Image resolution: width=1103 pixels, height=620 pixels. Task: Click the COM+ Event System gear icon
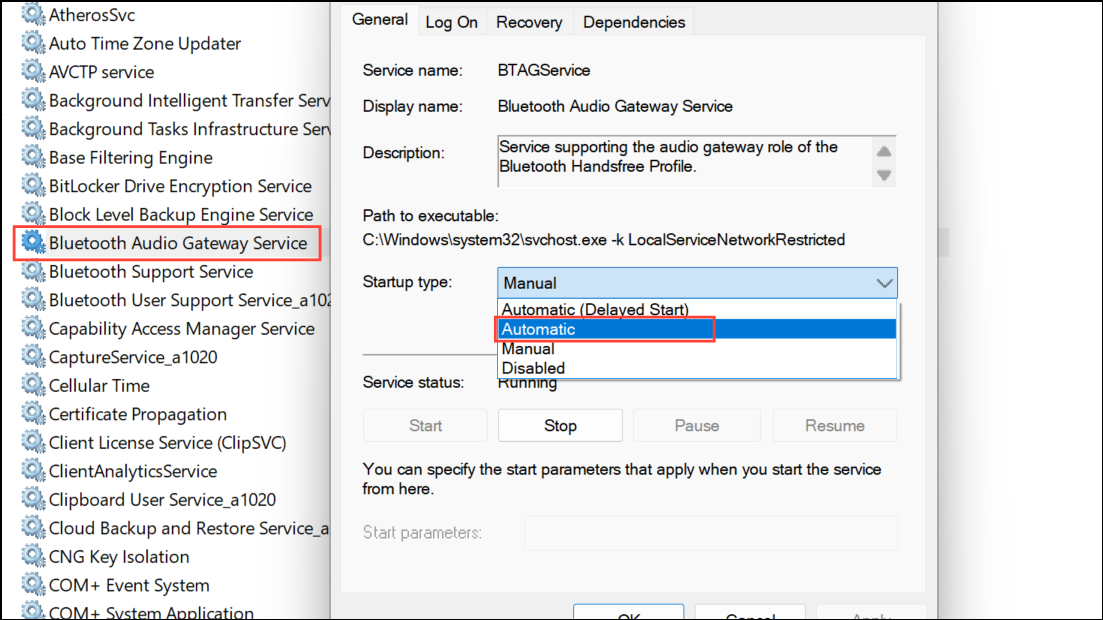pyautogui.click(x=32, y=584)
